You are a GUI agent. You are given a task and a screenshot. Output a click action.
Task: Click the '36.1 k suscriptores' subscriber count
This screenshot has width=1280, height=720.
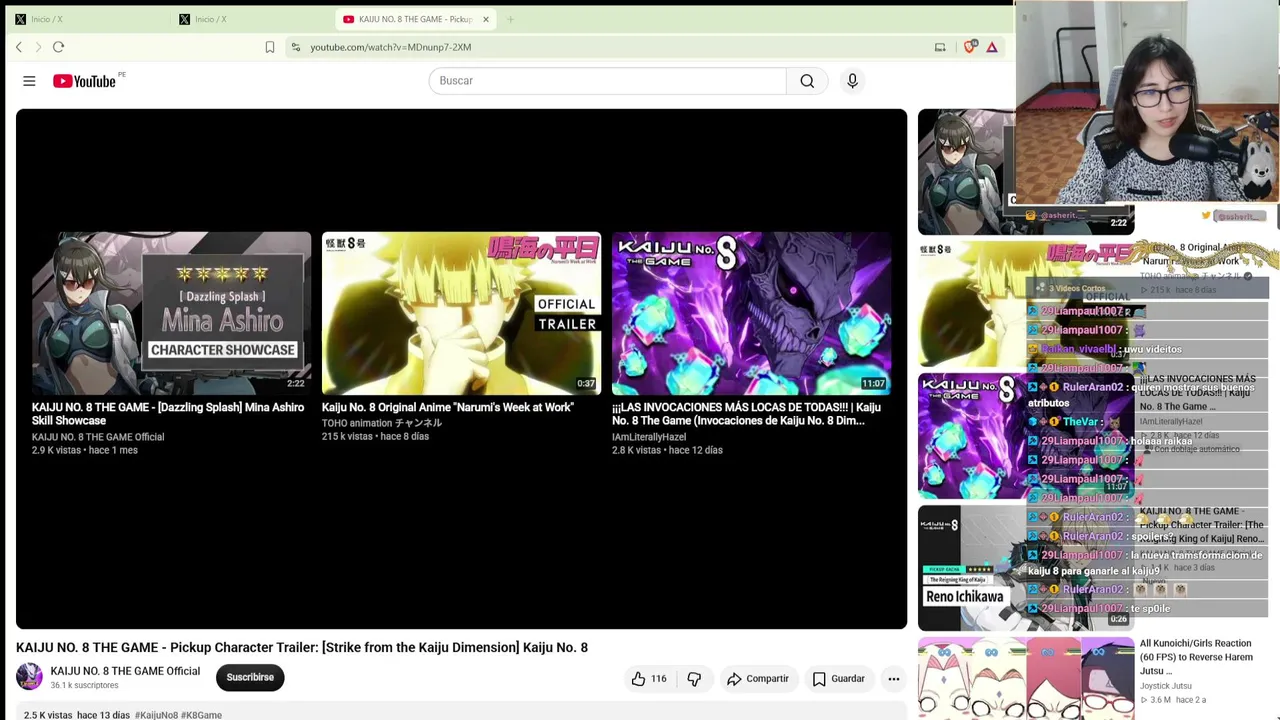[x=85, y=686]
